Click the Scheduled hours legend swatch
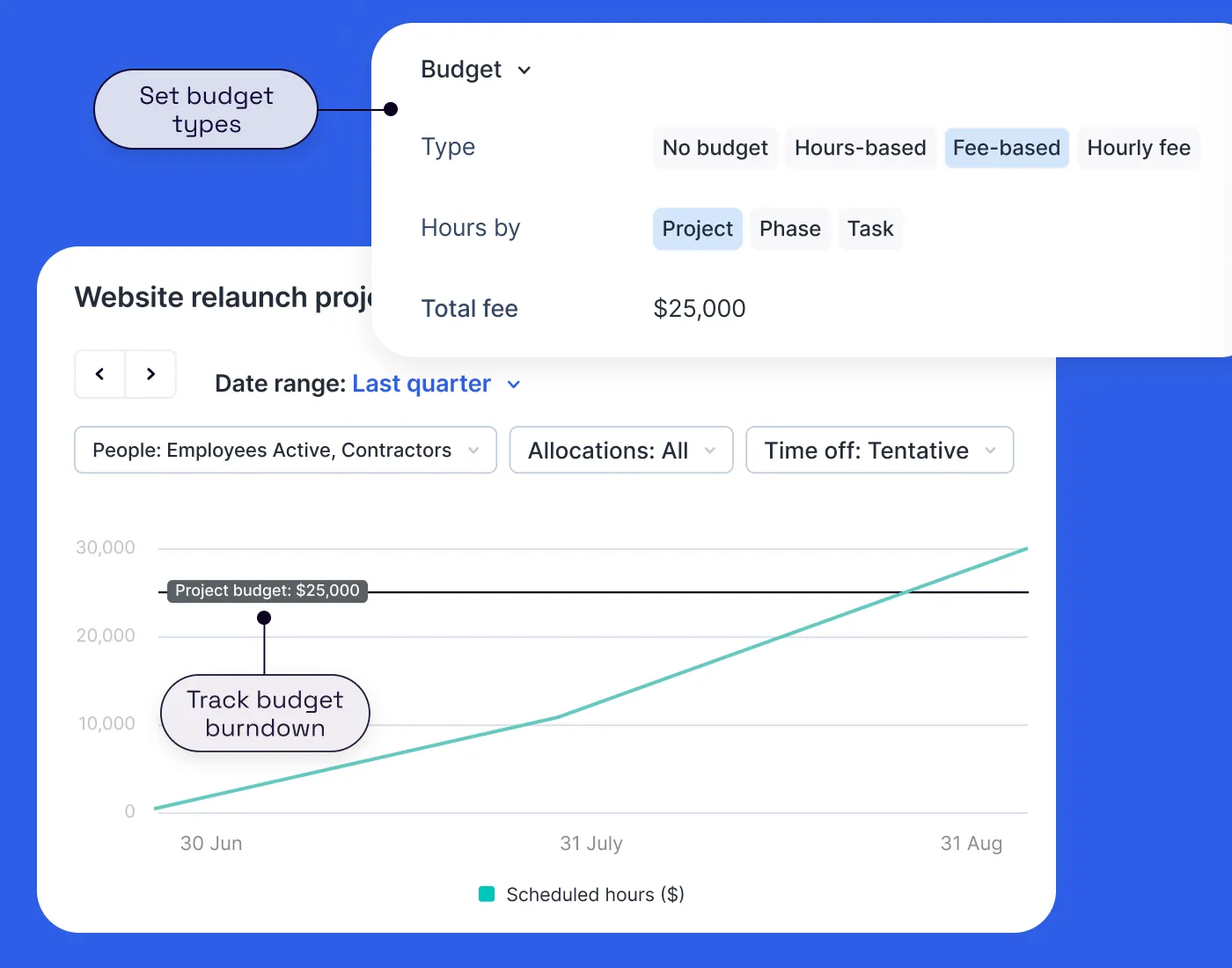Viewport: 1232px width, 968px height. point(485,894)
